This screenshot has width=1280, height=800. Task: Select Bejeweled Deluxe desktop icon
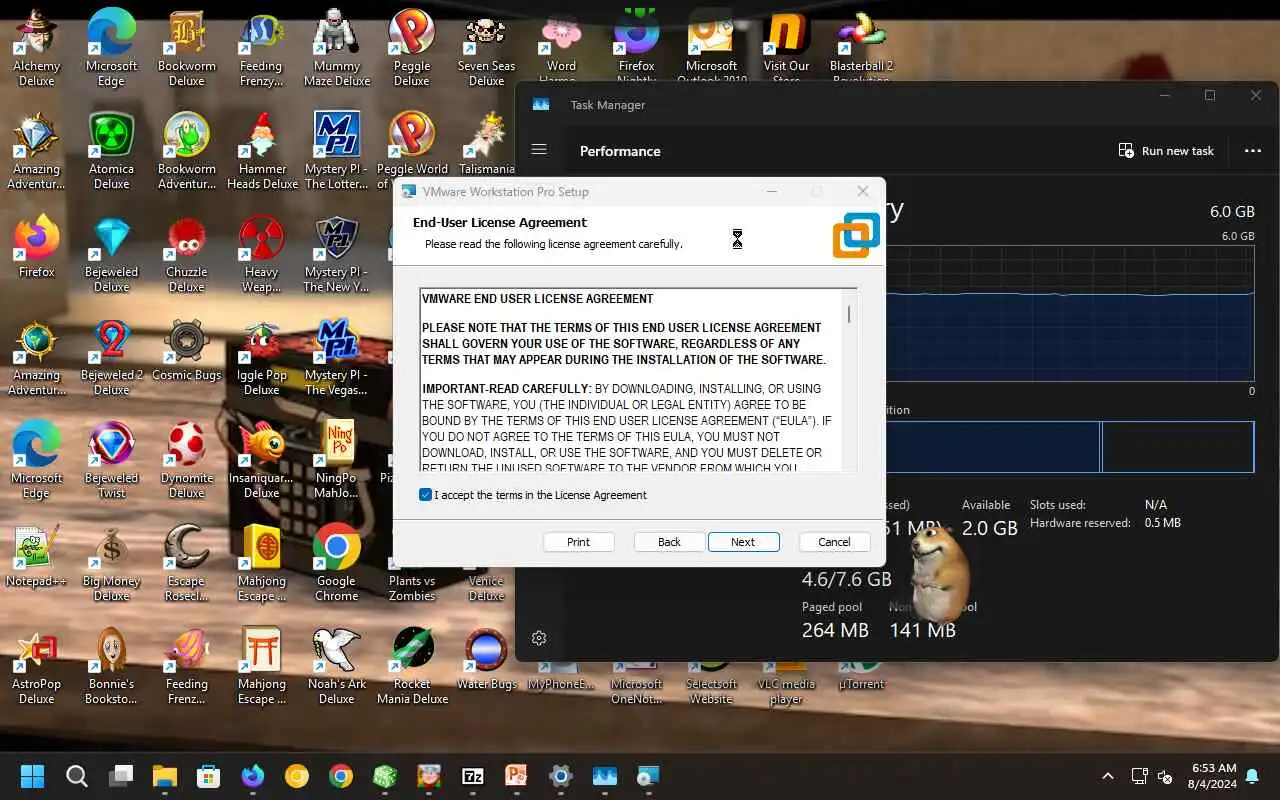[x=111, y=254]
